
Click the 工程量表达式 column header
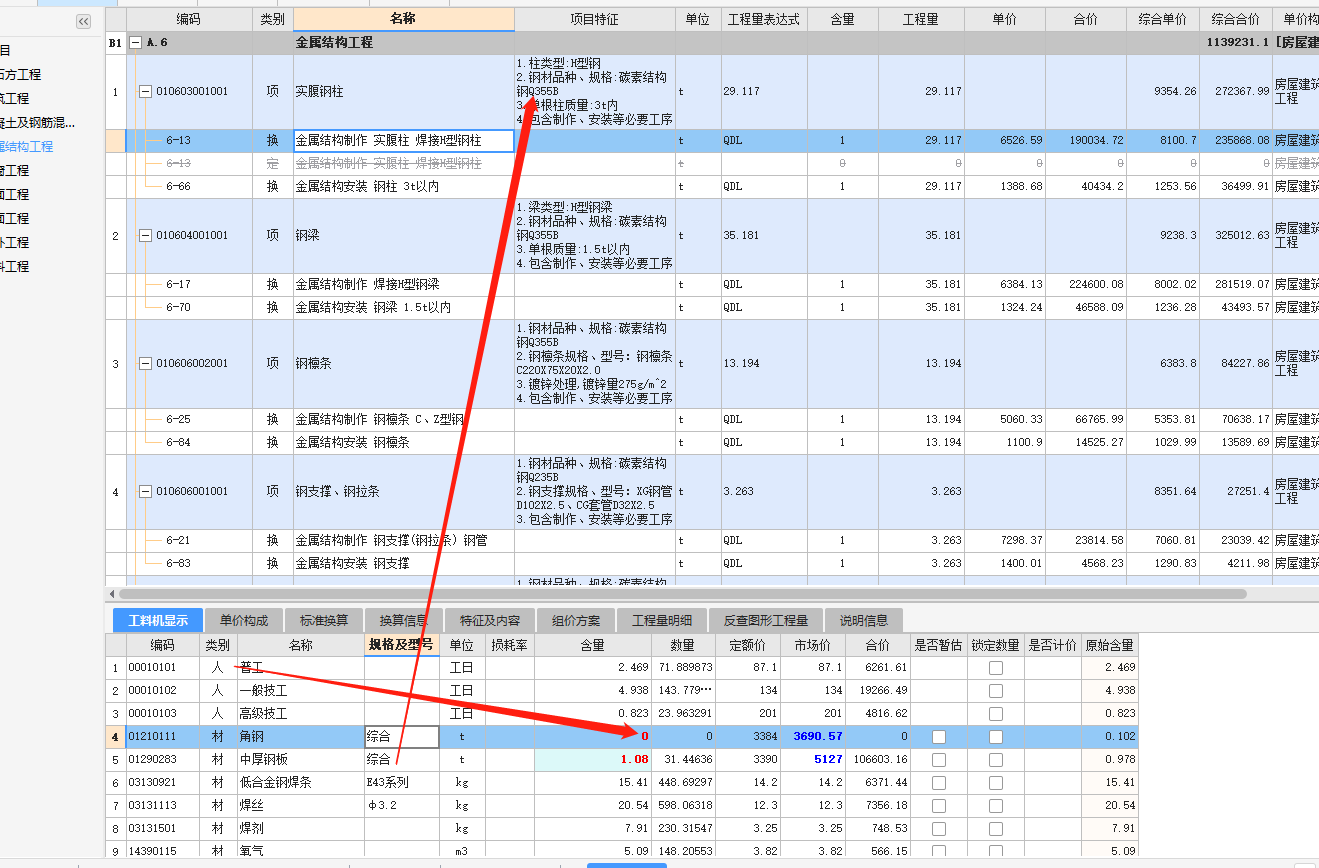tap(764, 20)
